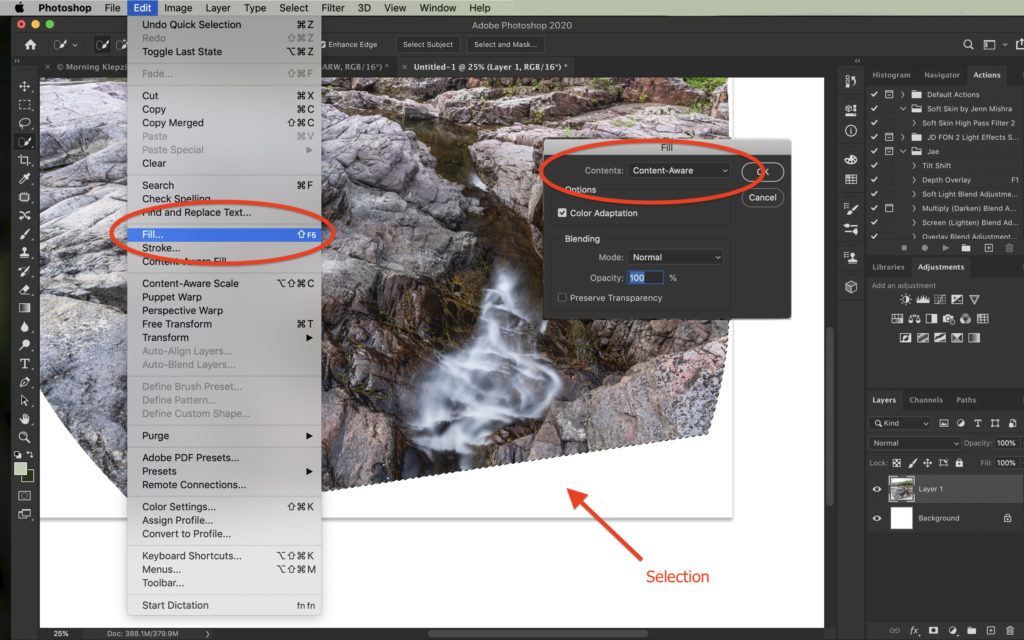This screenshot has width=1024, height=640.
Task: Click the foreground color swatch
Action: pyautogui.click(x=21, y=469)
